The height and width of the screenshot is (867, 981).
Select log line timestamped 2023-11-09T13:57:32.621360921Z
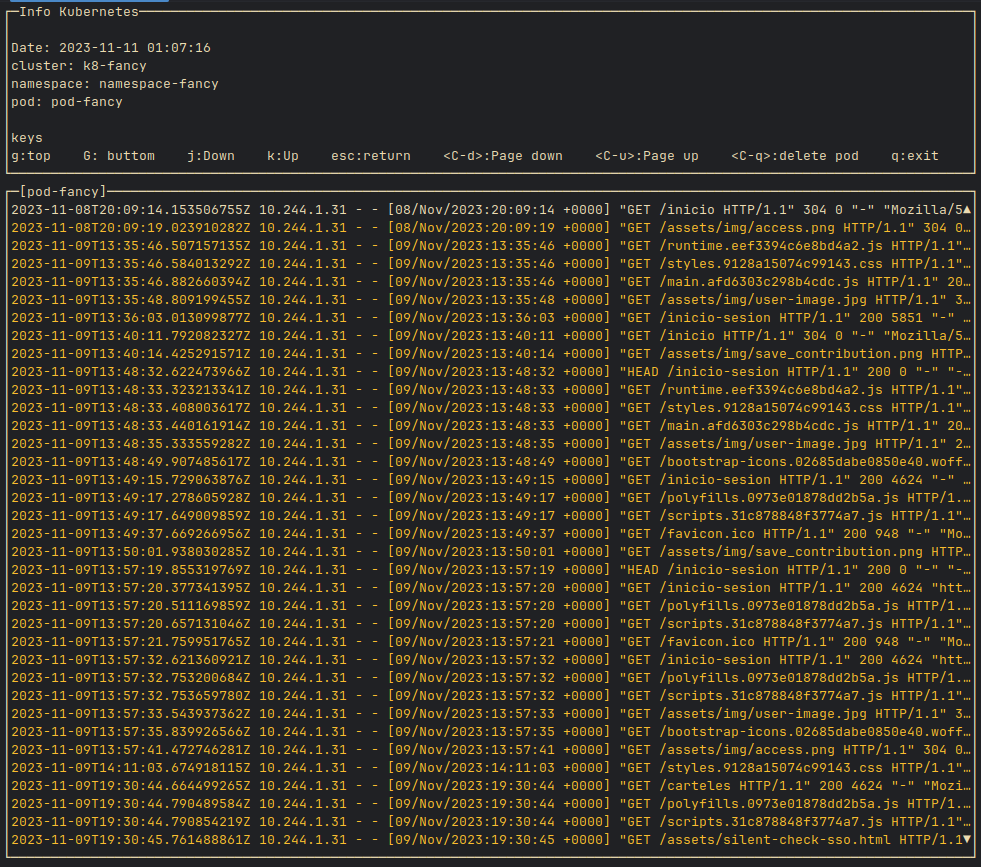click(490, 660)
